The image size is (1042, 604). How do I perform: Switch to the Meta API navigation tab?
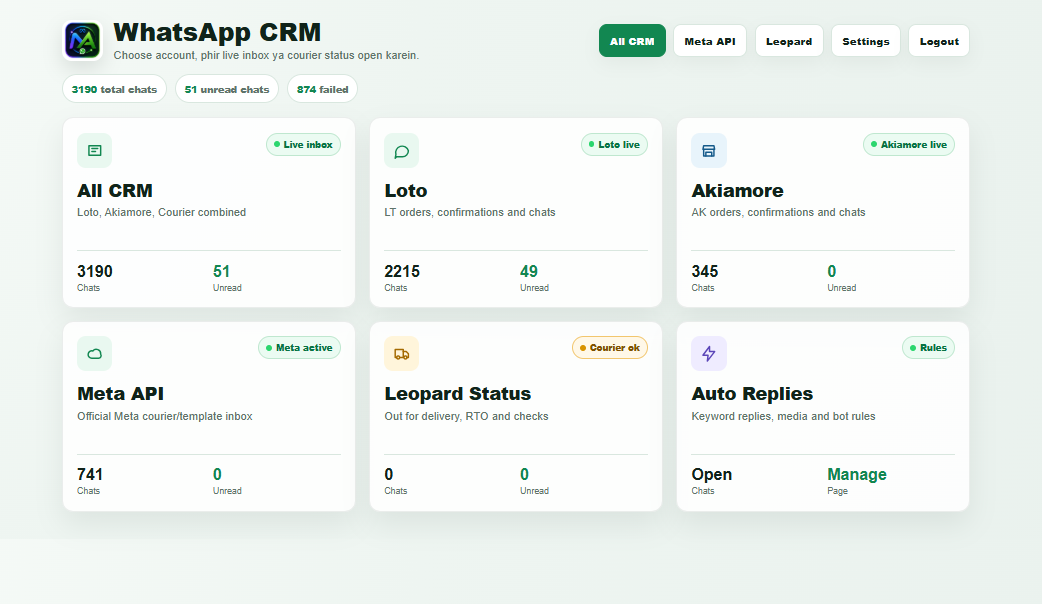coord(710,41)
